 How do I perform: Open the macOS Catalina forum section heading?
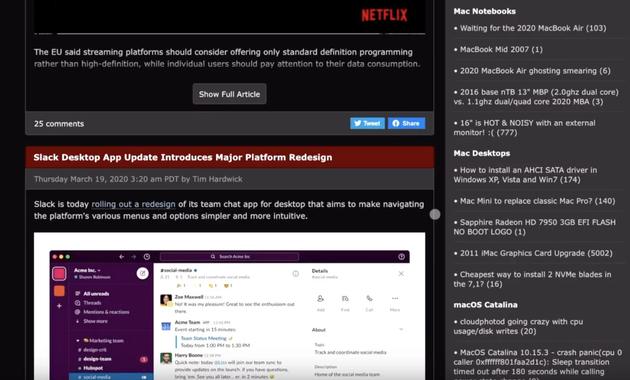click(485, 304)
